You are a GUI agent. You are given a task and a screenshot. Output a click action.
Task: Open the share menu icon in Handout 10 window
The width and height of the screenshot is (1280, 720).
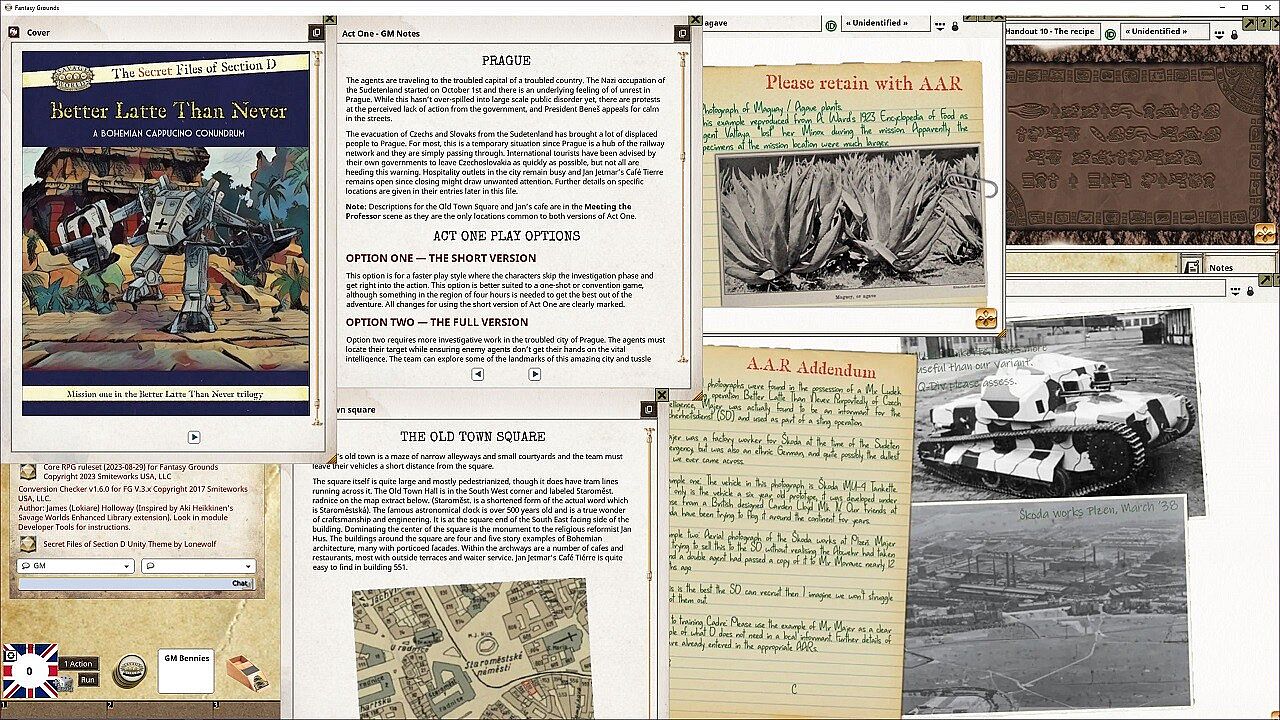(x=1220, y=34)
